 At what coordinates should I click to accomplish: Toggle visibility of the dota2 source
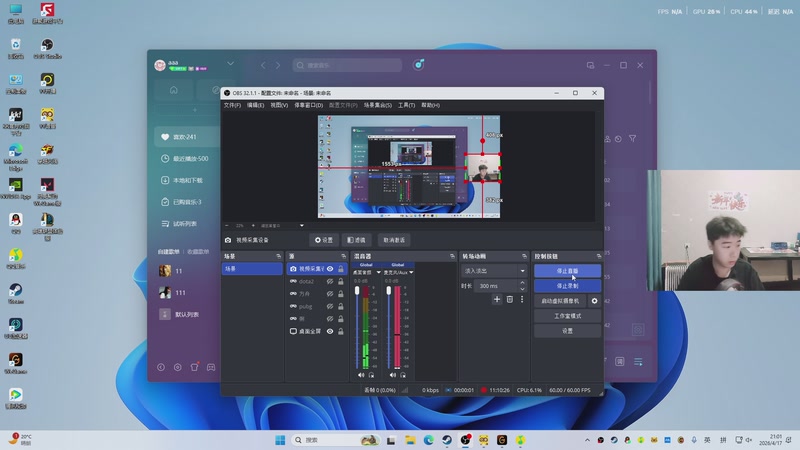330,282
